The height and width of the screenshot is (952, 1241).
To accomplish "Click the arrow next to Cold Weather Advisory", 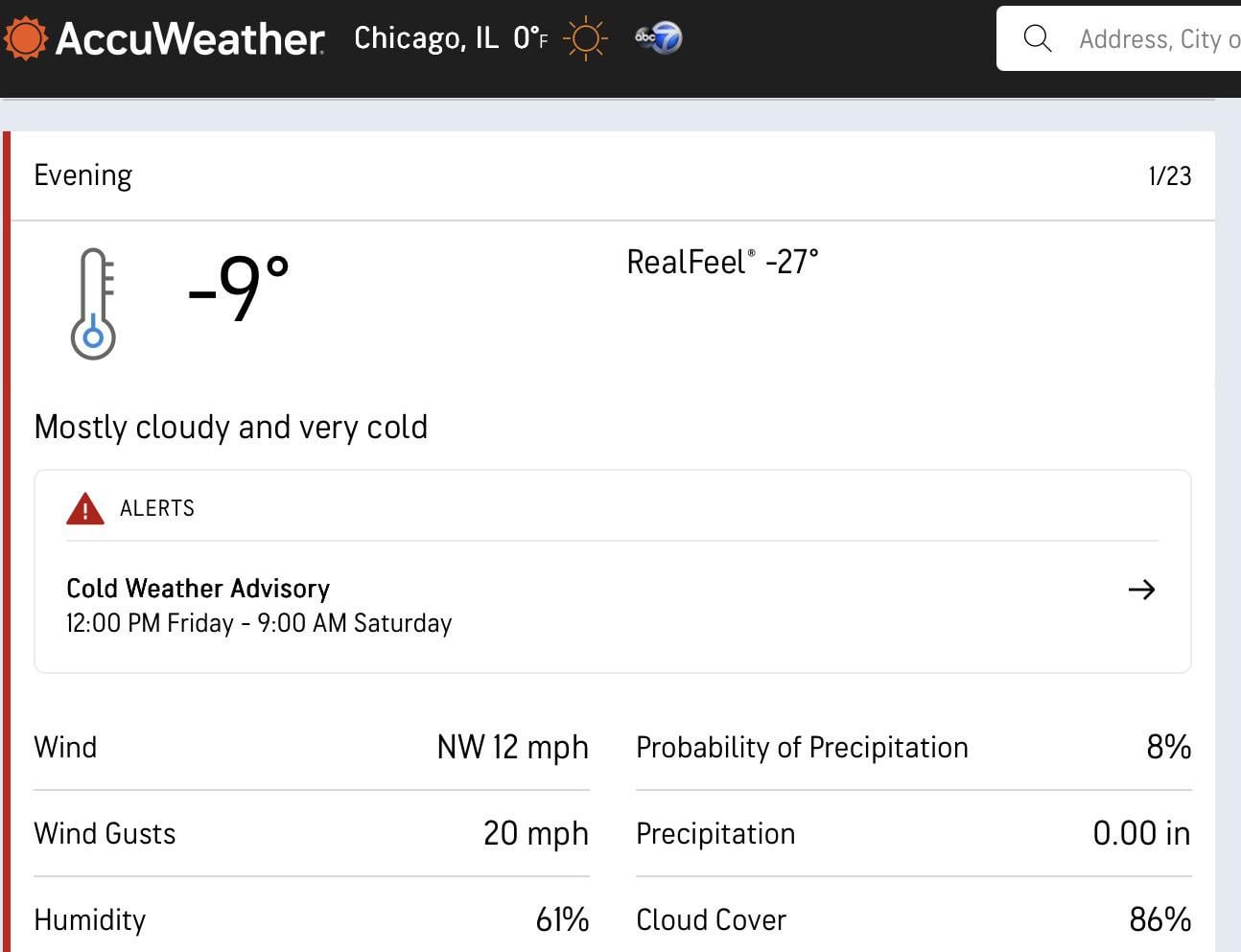I will (1141, 591).
